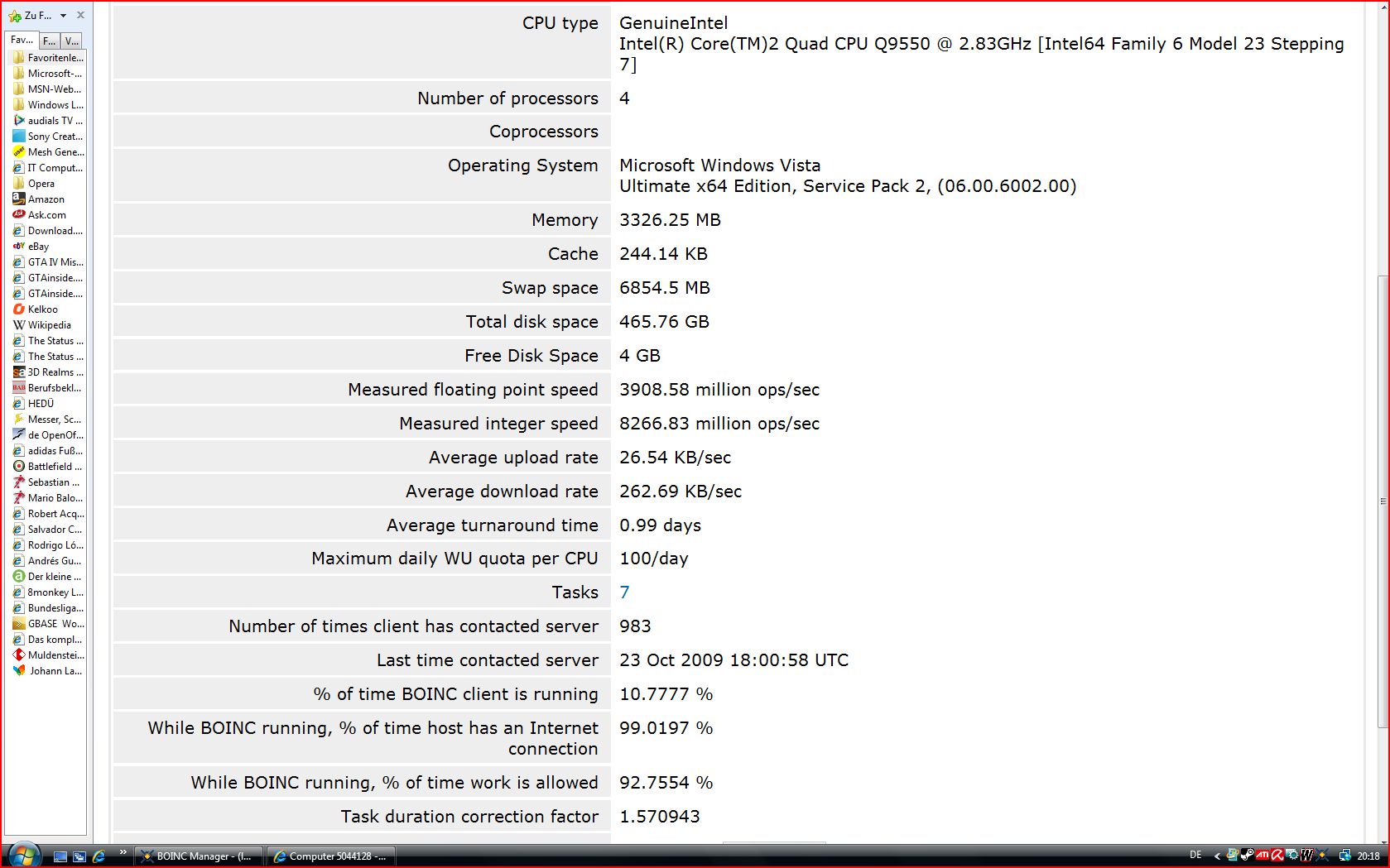Open the de OpenOf... favorite
The height and width of the screenshot is (868, 1390).
pos(48,435)
